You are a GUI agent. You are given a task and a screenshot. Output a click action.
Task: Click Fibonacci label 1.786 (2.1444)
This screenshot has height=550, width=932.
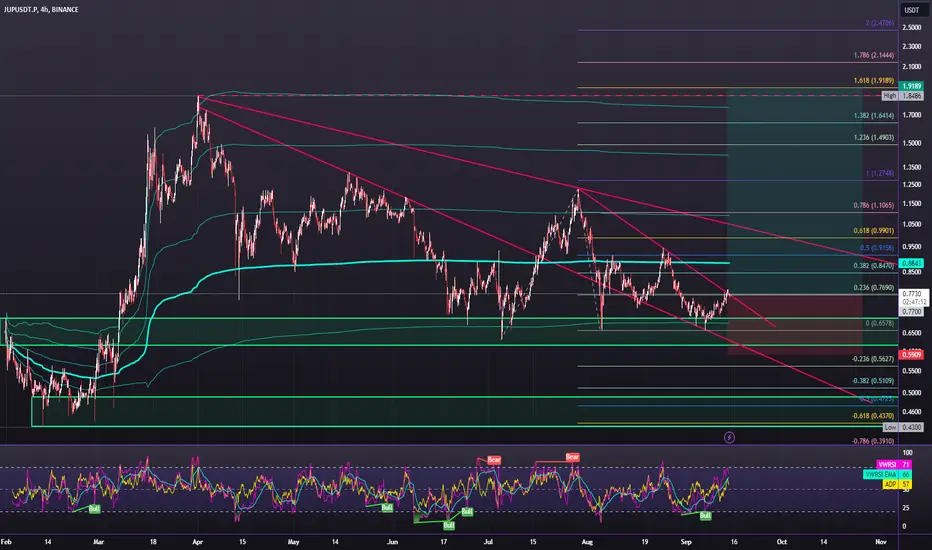coord(874,55)
